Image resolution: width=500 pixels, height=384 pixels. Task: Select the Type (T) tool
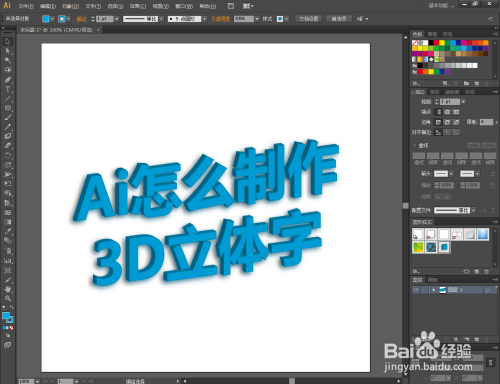click(8, 89)
